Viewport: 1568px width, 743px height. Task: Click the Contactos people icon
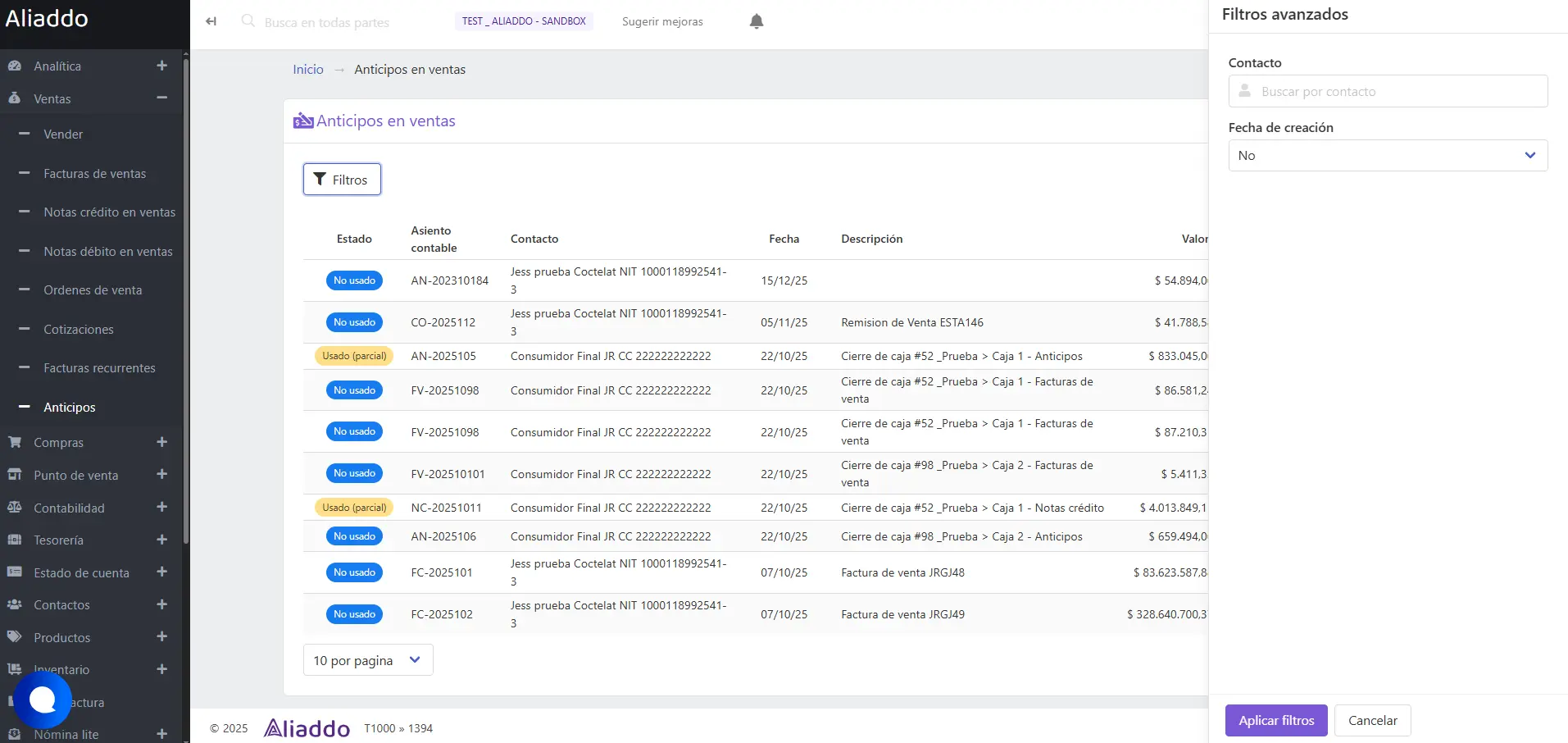[x=15, y=604]
